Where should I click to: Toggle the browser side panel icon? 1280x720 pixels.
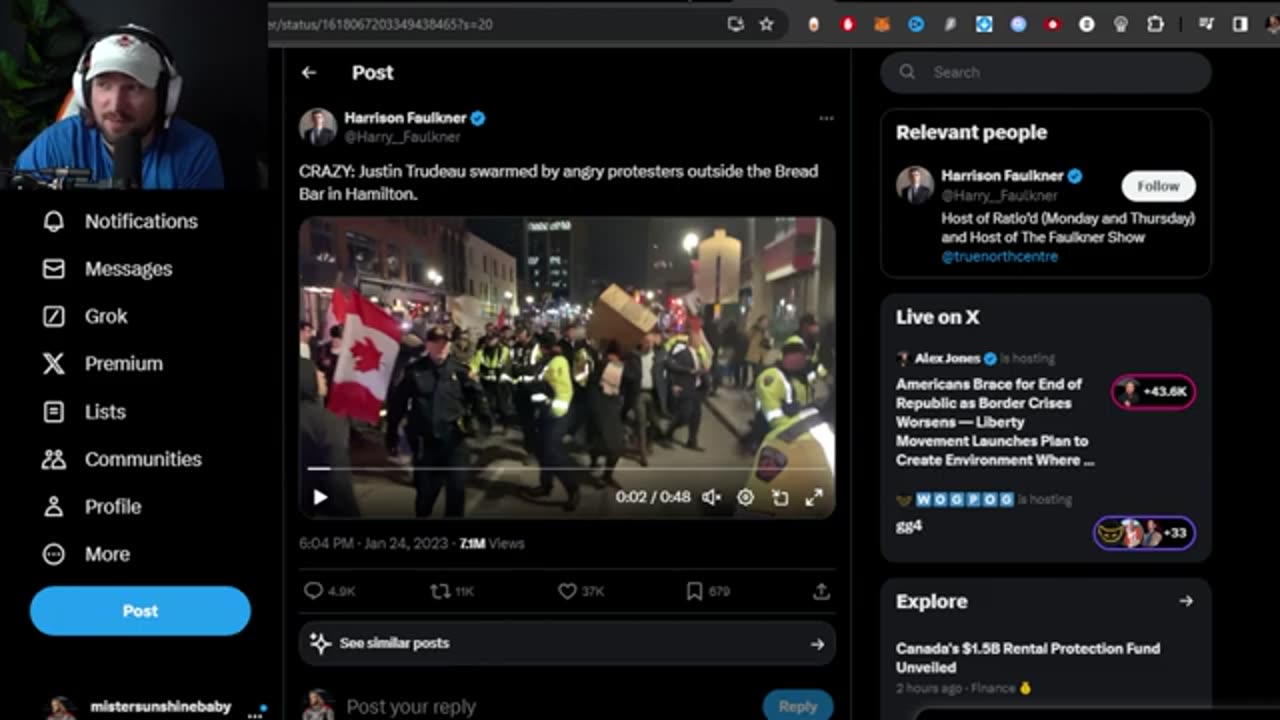coord(1240,24)
